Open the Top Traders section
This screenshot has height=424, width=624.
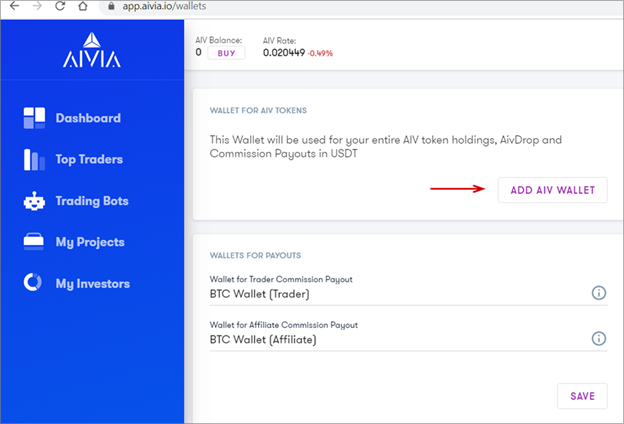[73, 160]
